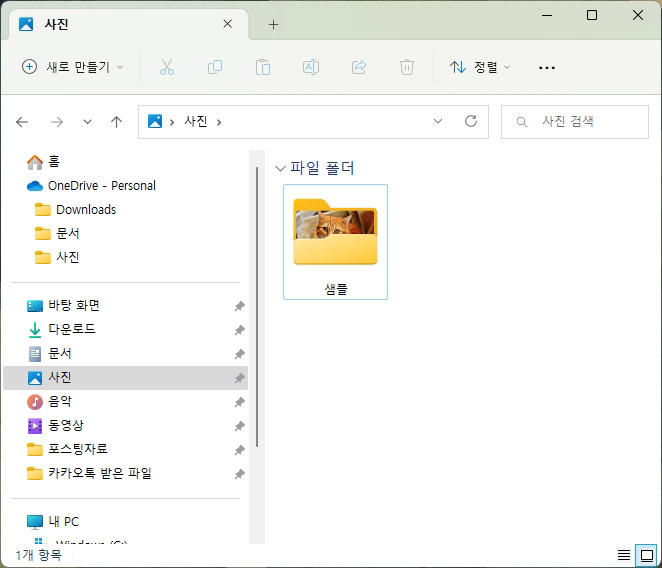
Task: Select the 사진 window tab
Action: tap(128, 24)
